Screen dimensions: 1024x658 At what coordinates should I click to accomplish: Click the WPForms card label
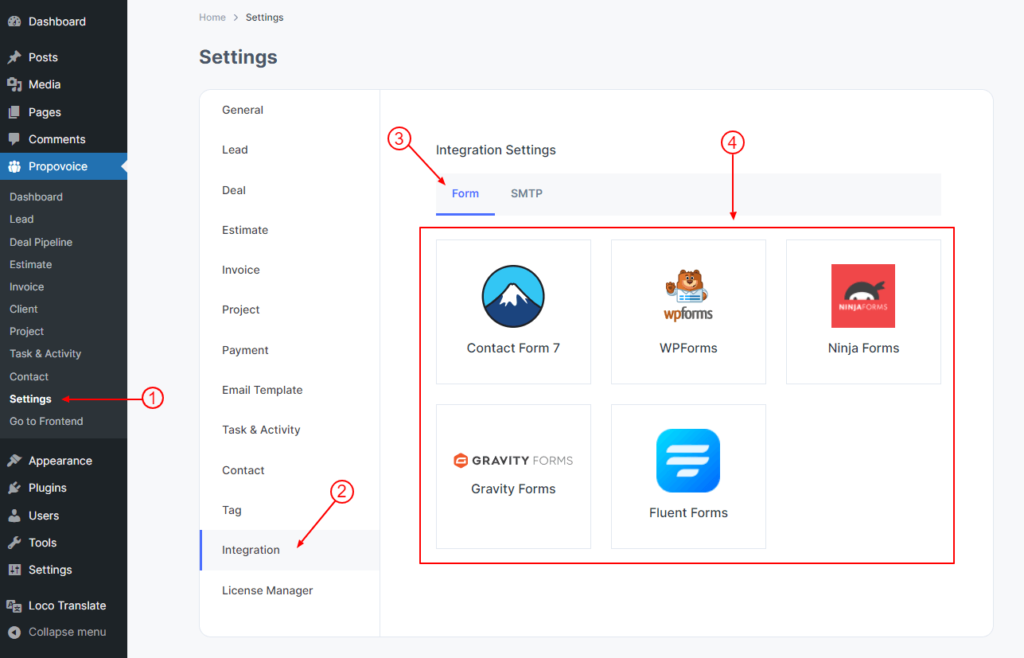pyautogui.click(x=688, y=348)
